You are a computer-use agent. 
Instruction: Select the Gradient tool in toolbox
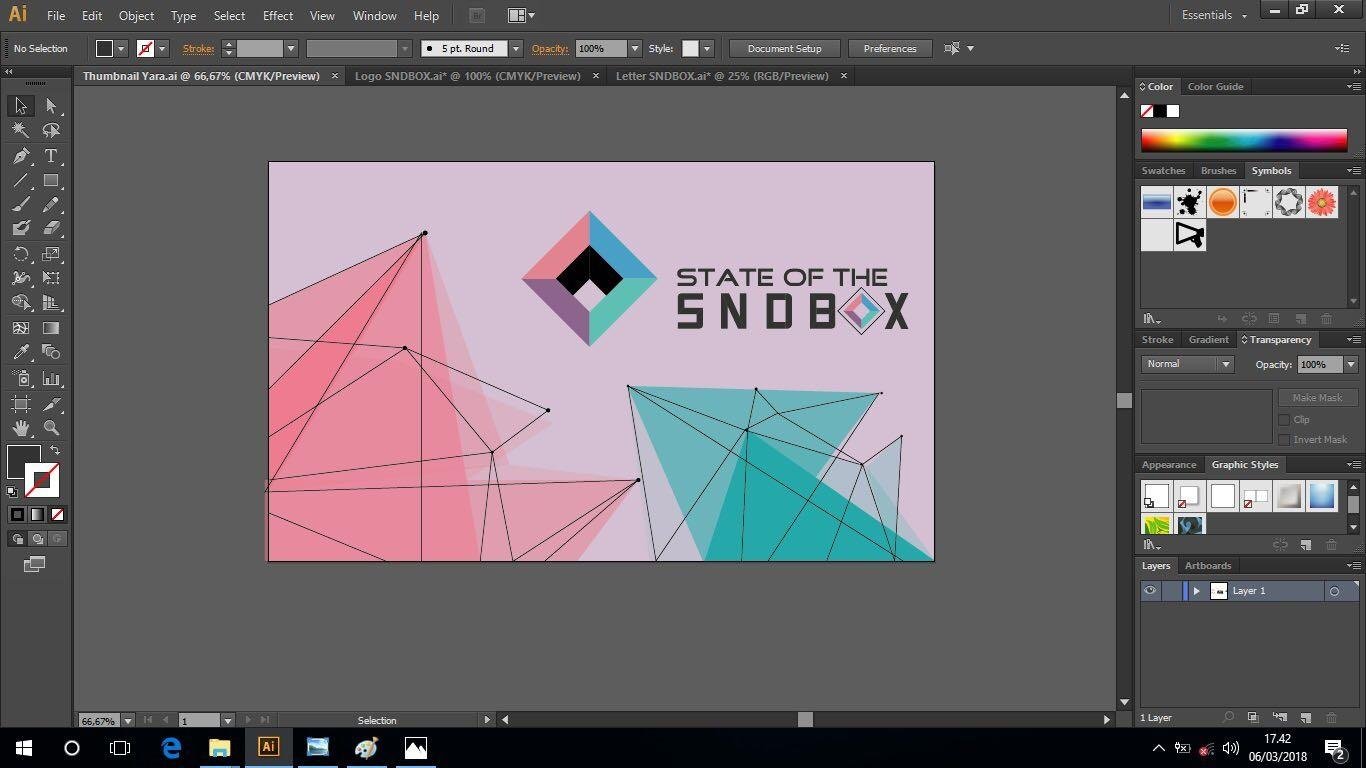click(x=51, y=327)
